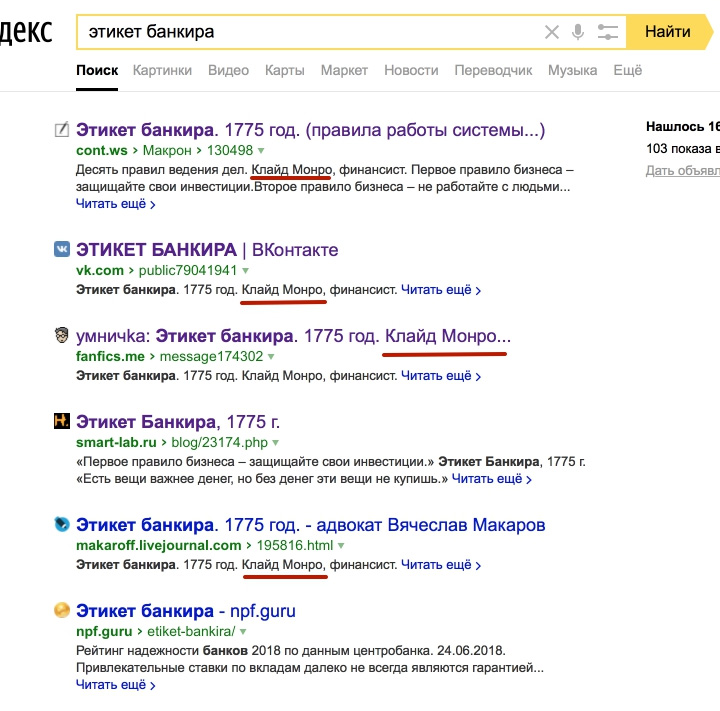Click Читать ещё in livejournal snippet
This screenshot has width=720, height=711.
(x=441, y=564)
